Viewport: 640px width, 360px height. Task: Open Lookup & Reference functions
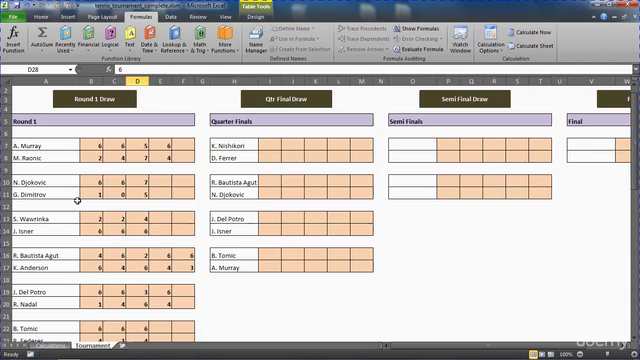pos(174,39)
